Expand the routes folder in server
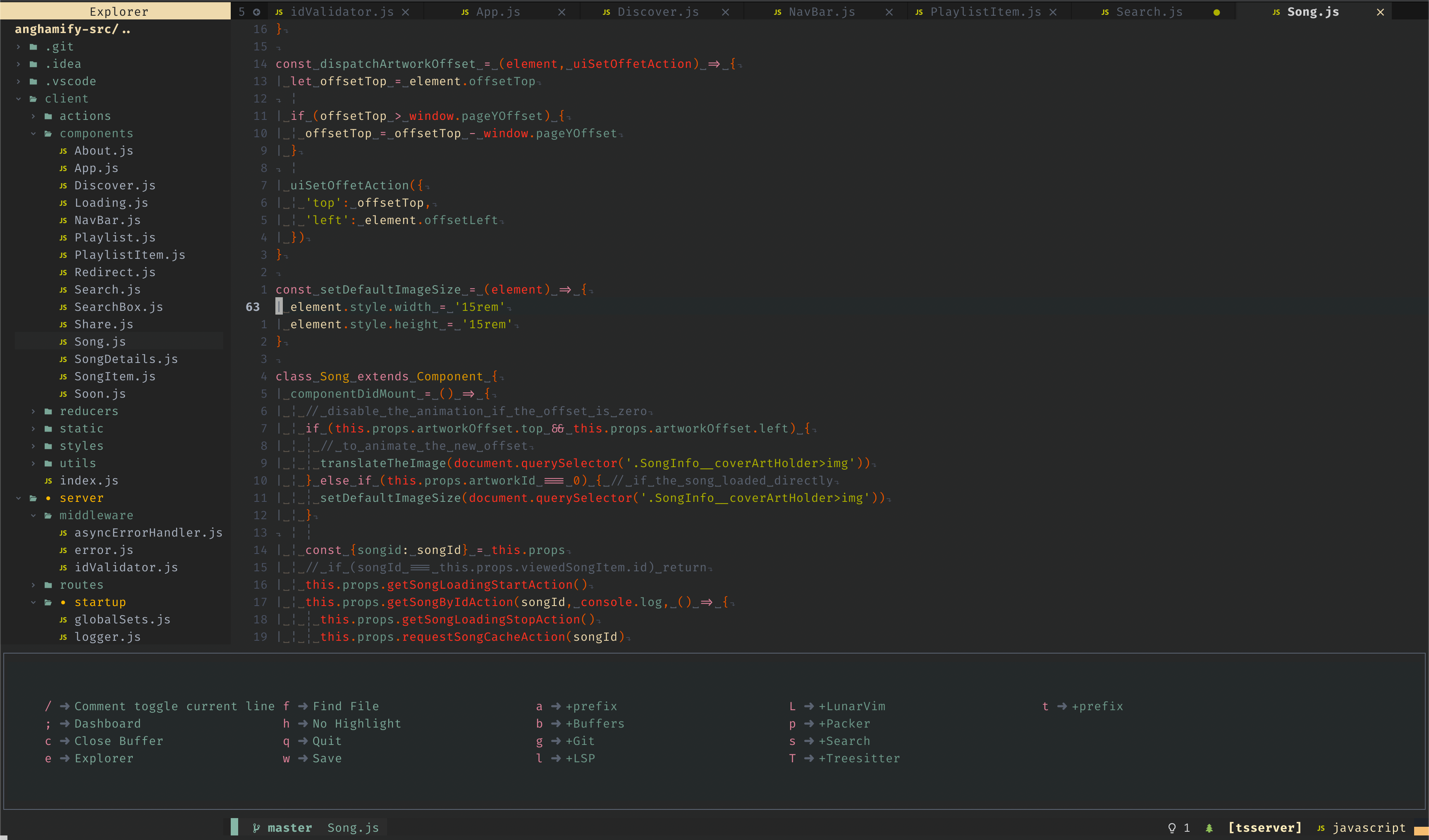 coord(33,585)
